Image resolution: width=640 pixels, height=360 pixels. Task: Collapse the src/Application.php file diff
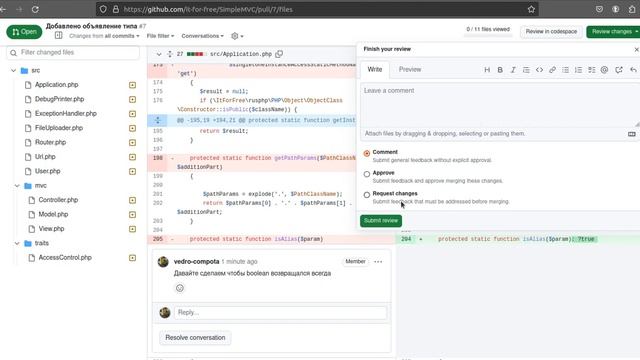pos(159,54)
